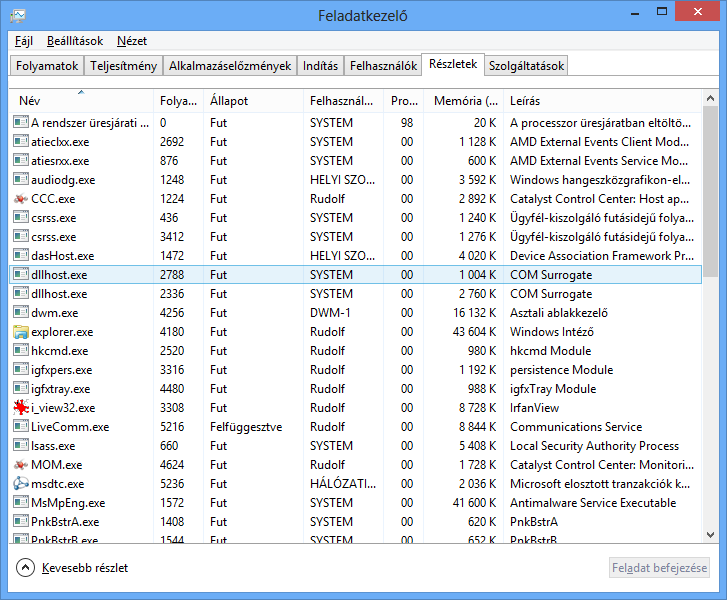Screen dimensions: 727x600
Task: Click the igfxpers.exe process icon
Action: (21, 369)
